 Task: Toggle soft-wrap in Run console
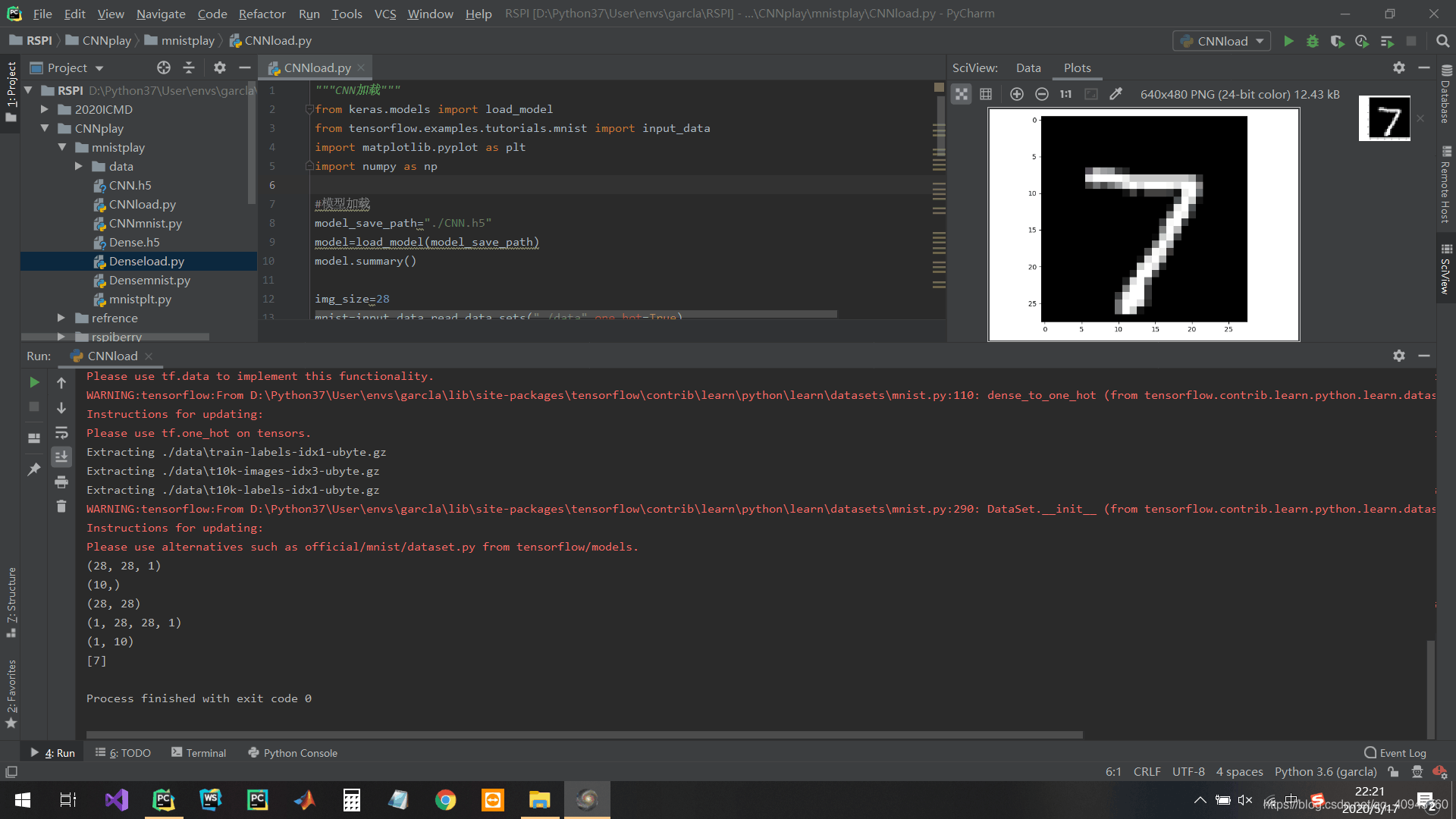[x=61, y=432]
